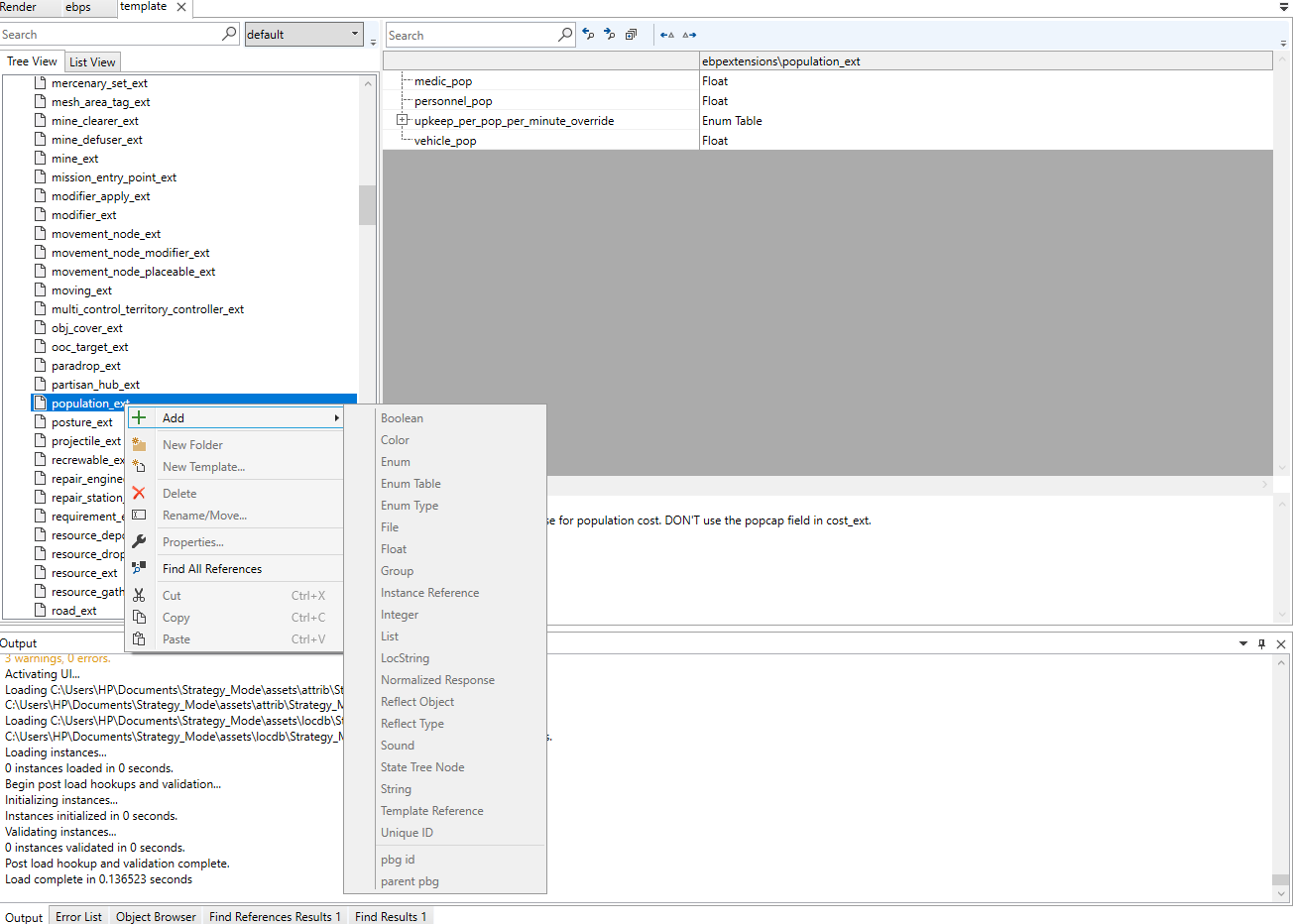Expand the upkeep_per_pop_per_minute_override tree node
Screen dimensions: 1293x924
pos(403,120)
